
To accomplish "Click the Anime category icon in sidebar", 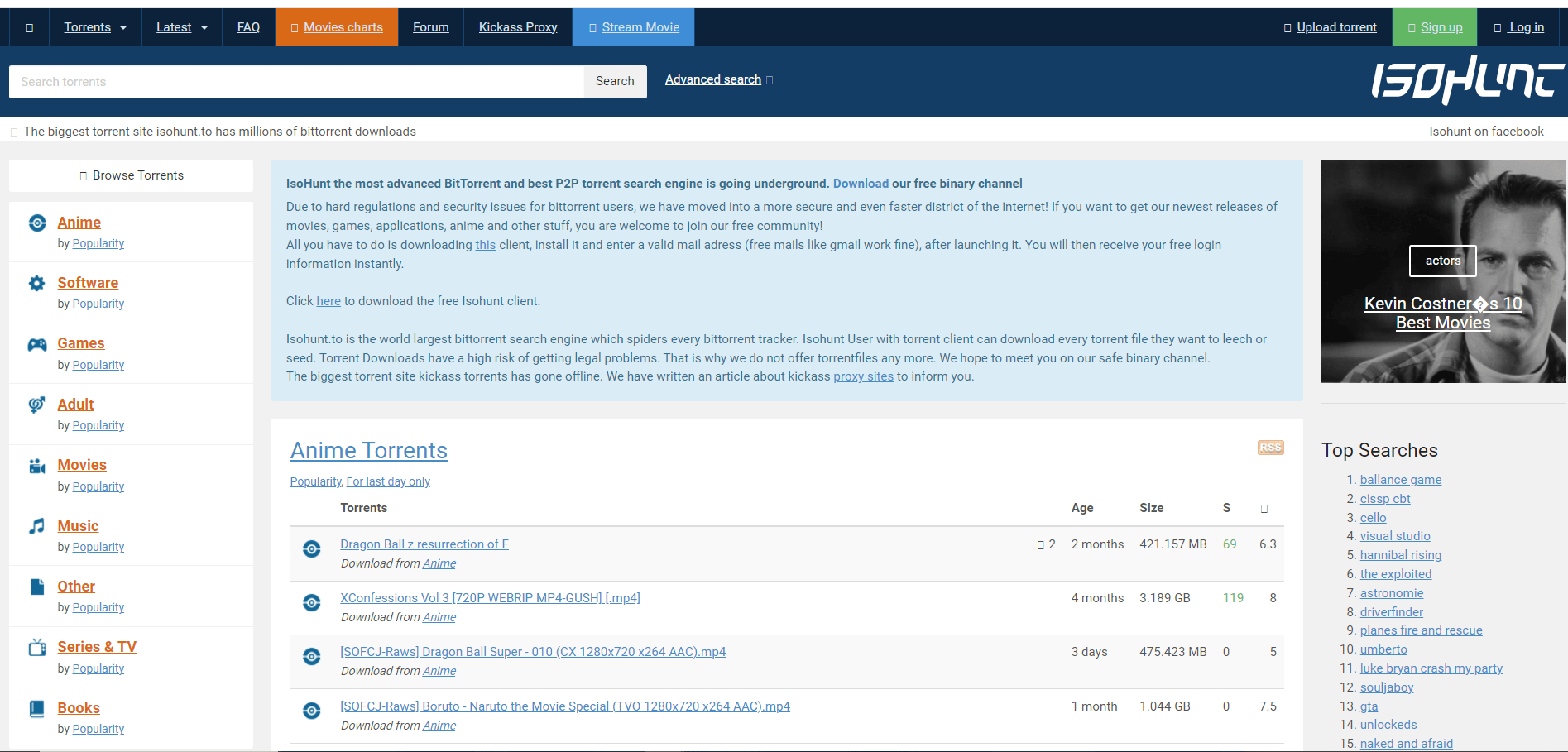I will [37, 223].
